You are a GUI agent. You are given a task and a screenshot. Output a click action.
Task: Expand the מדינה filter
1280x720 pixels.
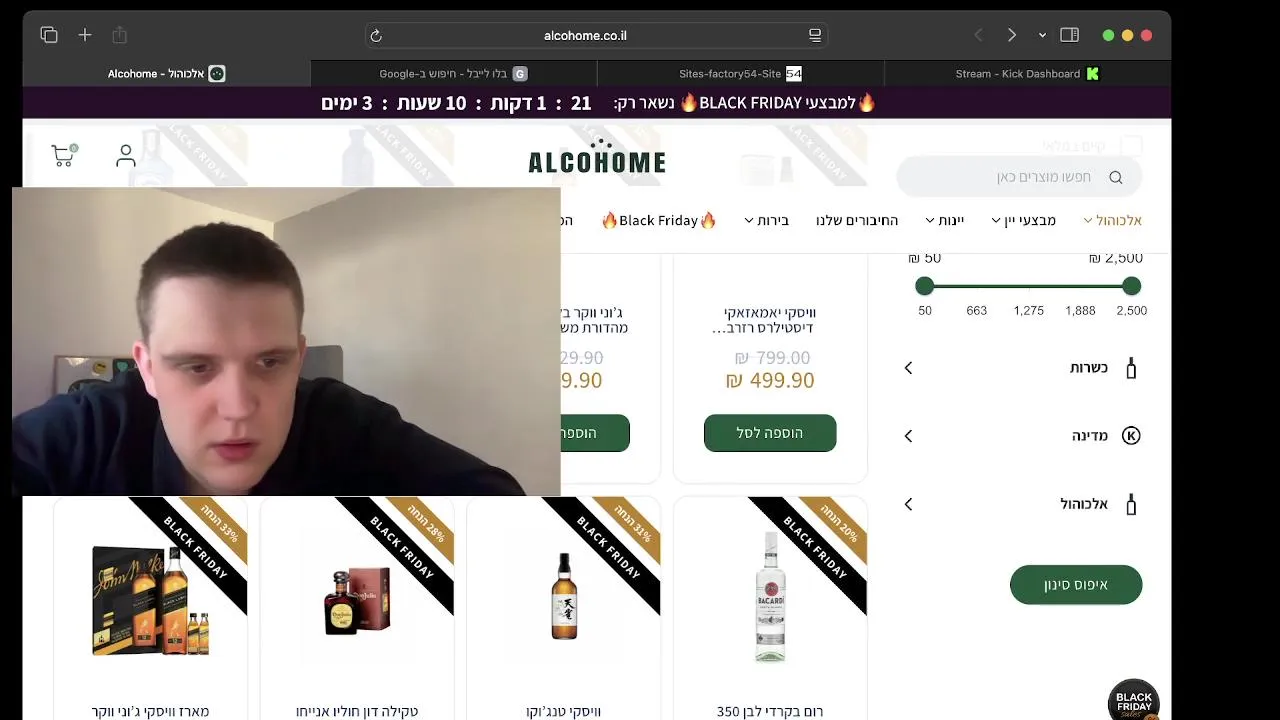1022,436
